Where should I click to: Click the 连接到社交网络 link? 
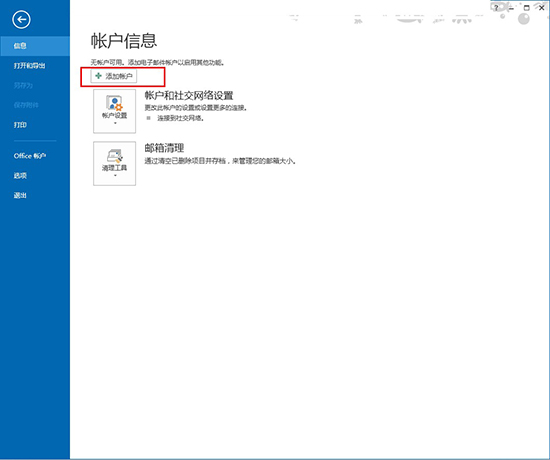[180, 118]
